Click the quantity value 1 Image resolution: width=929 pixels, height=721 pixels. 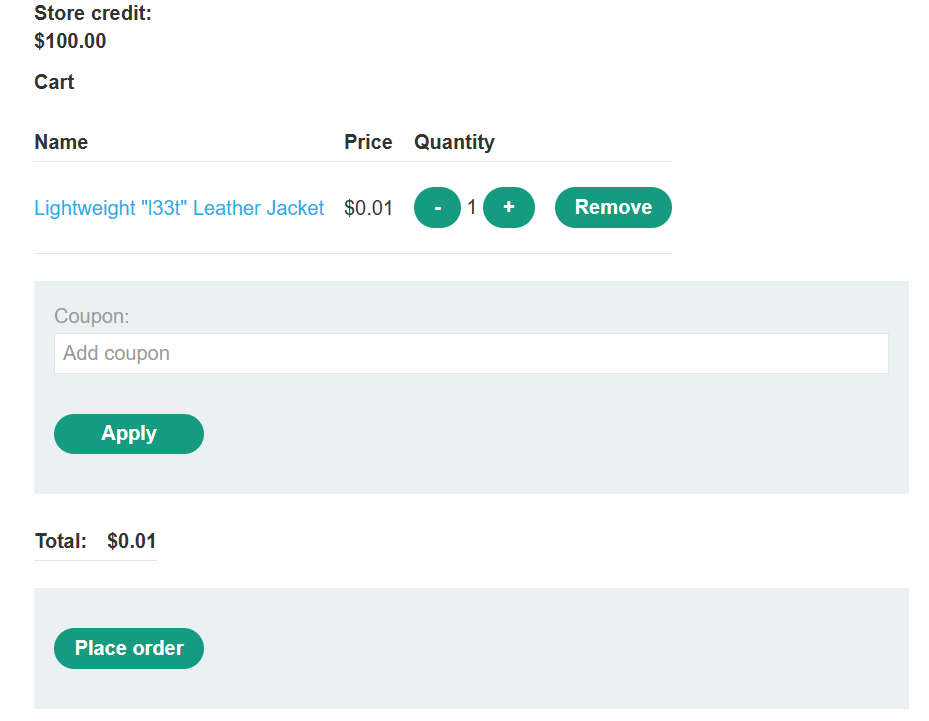pyautogui.click(x=472, y=207)
